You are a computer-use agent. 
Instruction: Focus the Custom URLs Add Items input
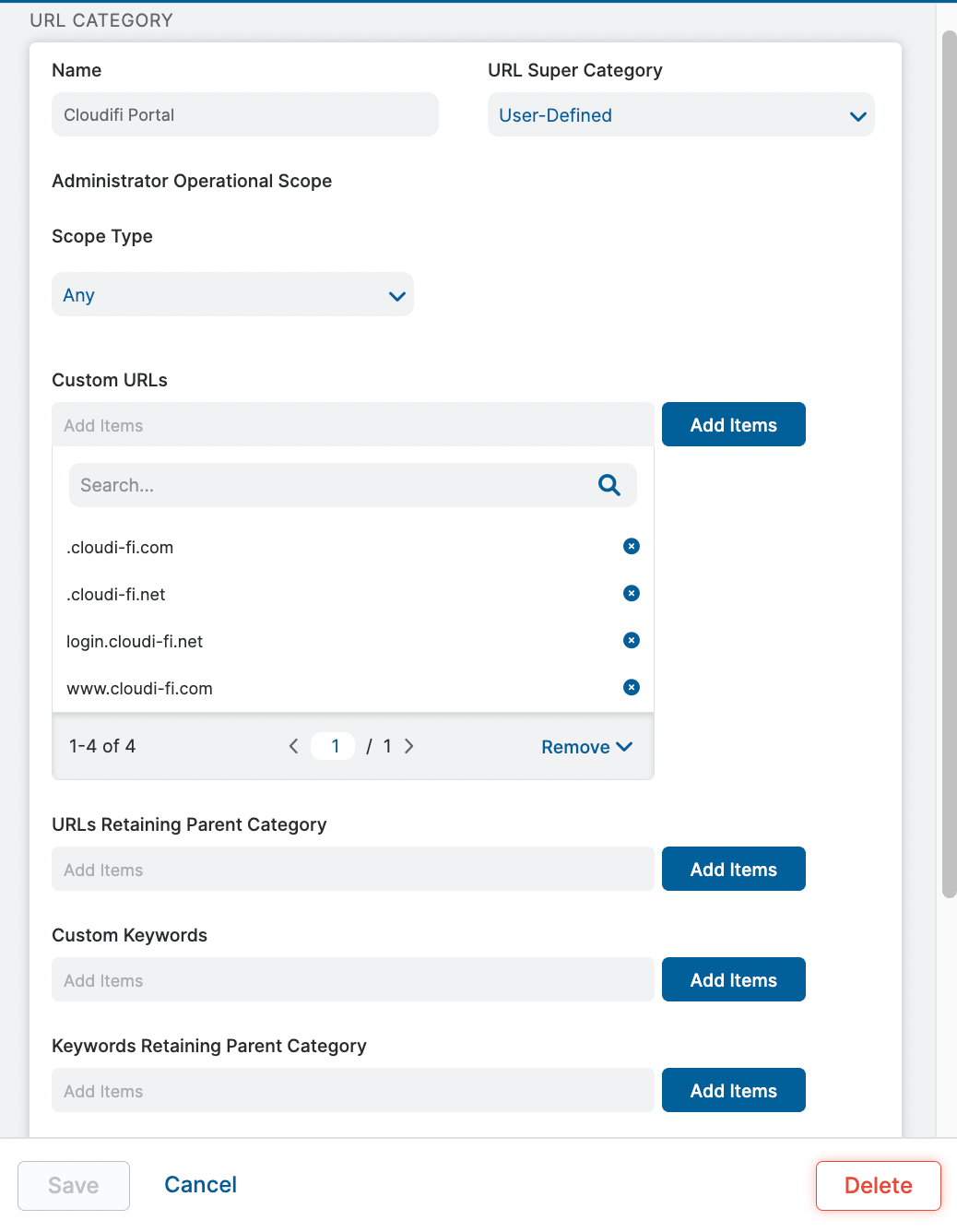click(353, 425)
